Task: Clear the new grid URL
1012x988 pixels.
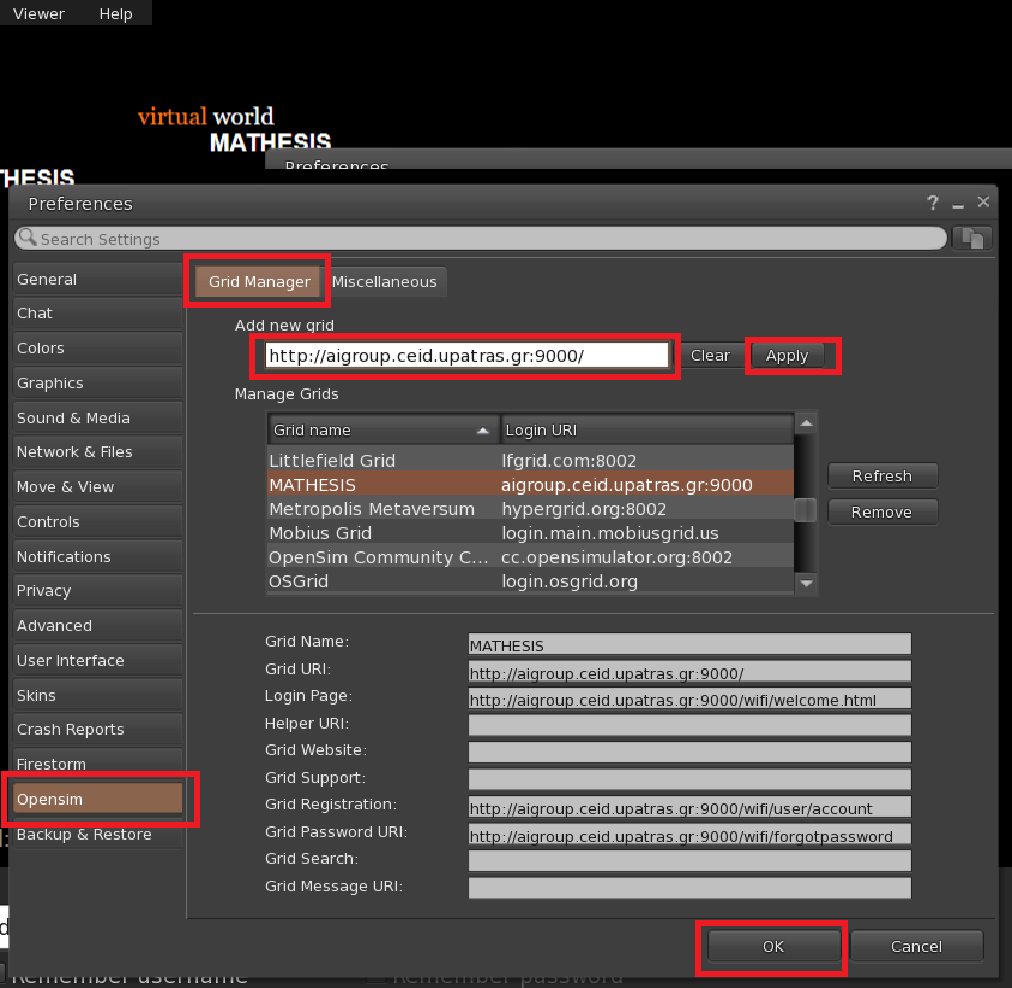Action: click(x=710, y=356)
